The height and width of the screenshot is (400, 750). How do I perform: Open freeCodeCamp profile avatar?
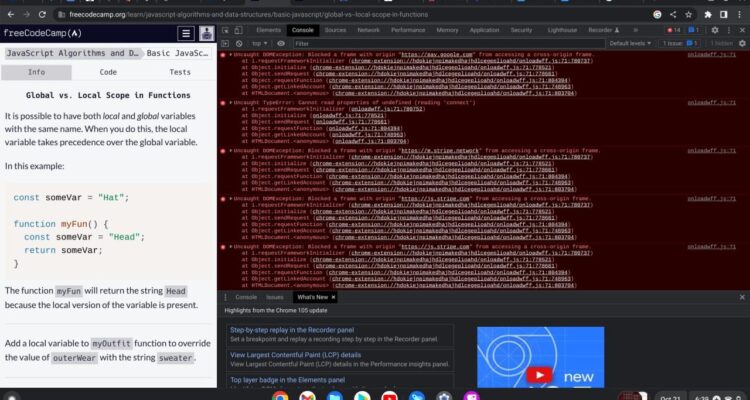pyautogui.click(x=207, y=33)
